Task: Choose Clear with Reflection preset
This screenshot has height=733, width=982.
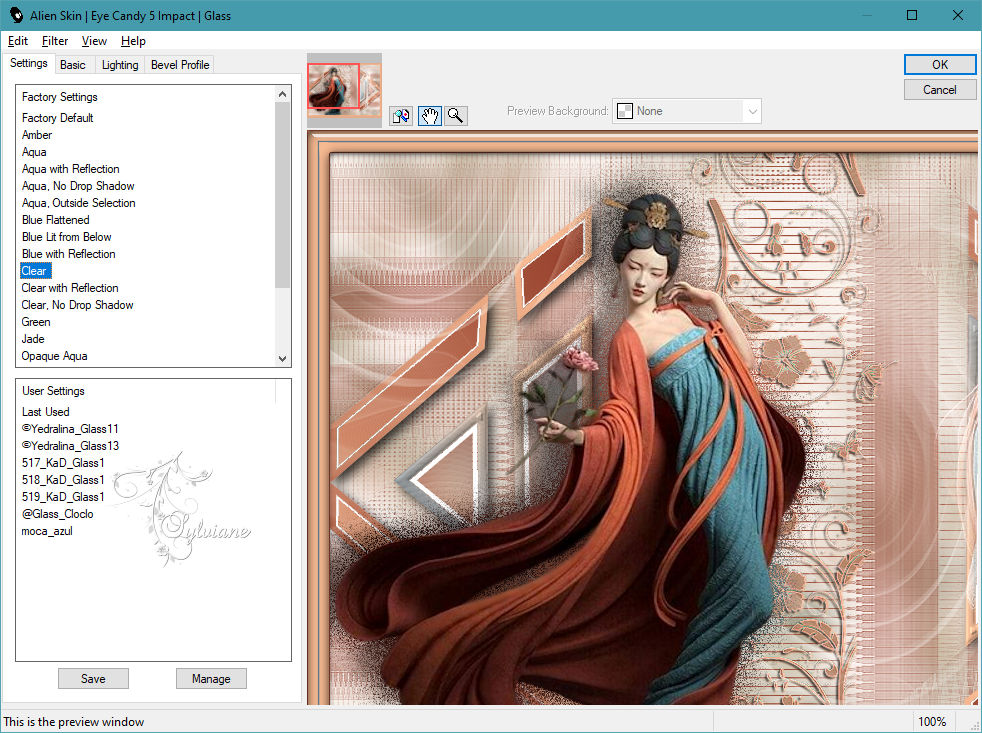Action: 70,288
